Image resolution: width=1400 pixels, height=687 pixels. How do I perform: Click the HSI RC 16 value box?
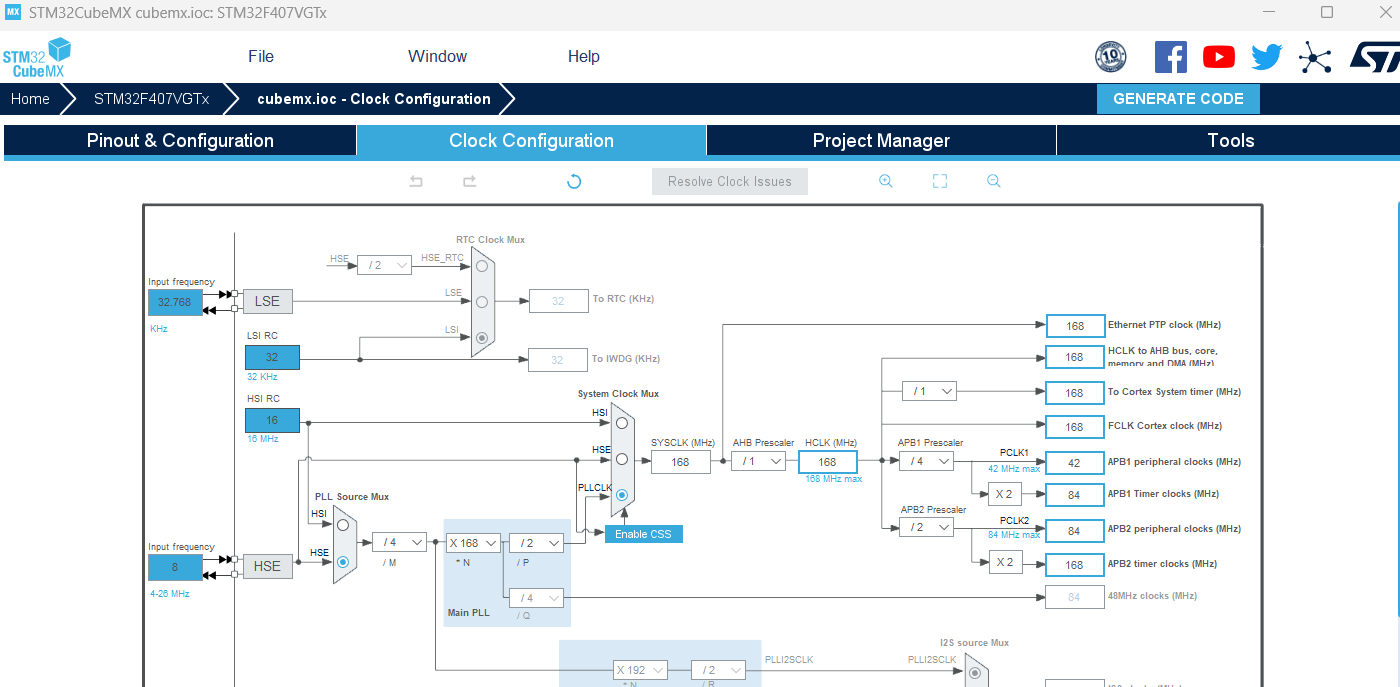[272, 420]
